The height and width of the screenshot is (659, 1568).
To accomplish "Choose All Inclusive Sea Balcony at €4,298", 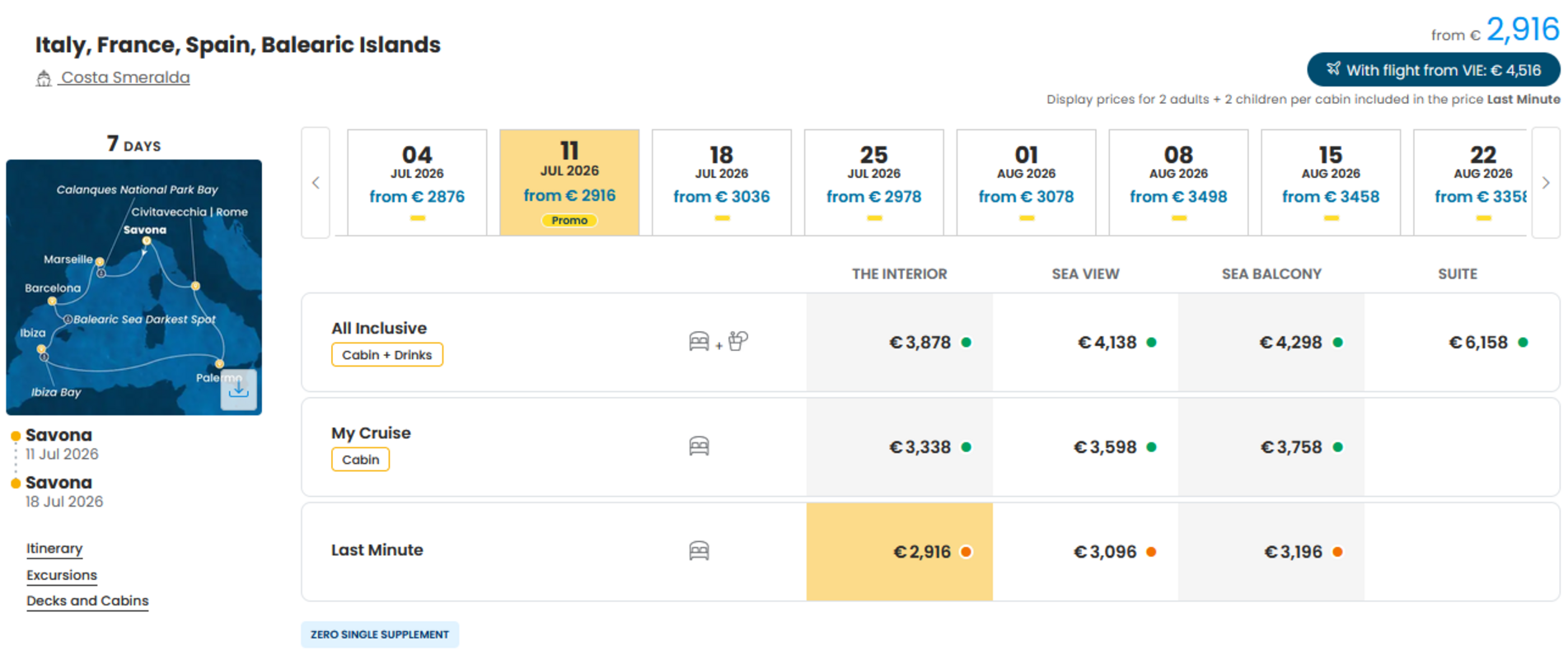I will pyautogui.click(x=1271, y=342).
